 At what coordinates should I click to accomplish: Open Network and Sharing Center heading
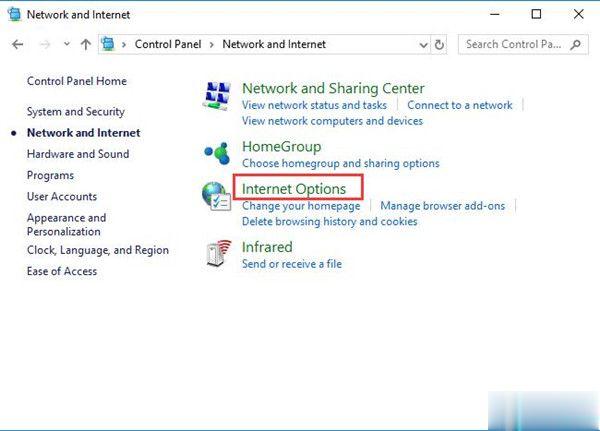pos(333,88)
